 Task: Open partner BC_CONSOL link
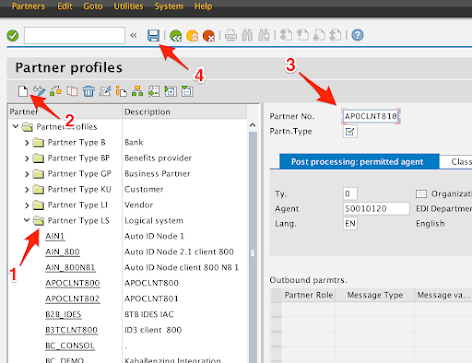click(x=70, y=346)
